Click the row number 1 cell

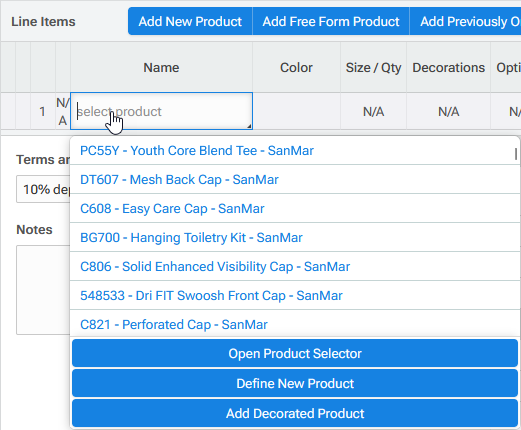pyautogui.click(x=43, y=111)
